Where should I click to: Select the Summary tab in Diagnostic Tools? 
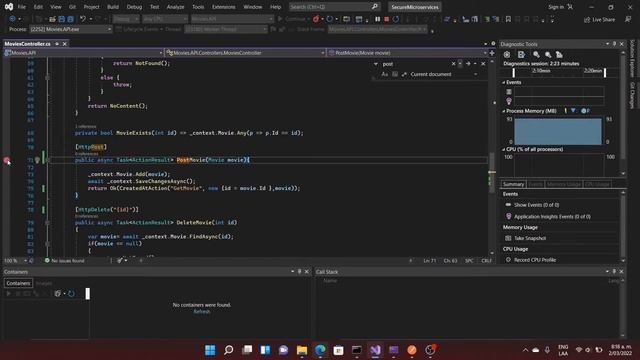(x=513, y=184)
